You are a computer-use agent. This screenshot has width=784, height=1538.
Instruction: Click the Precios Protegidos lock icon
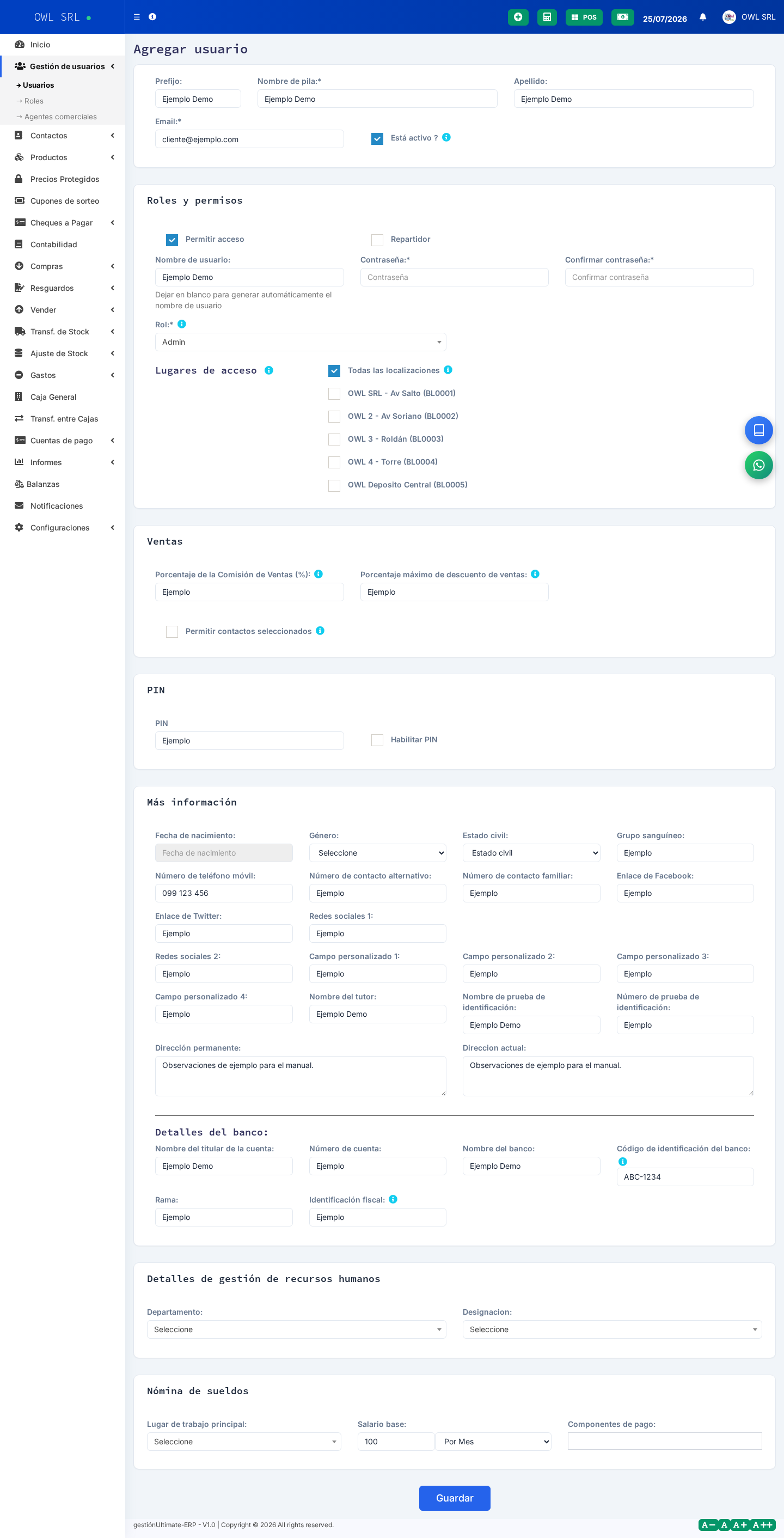point(19,179)
